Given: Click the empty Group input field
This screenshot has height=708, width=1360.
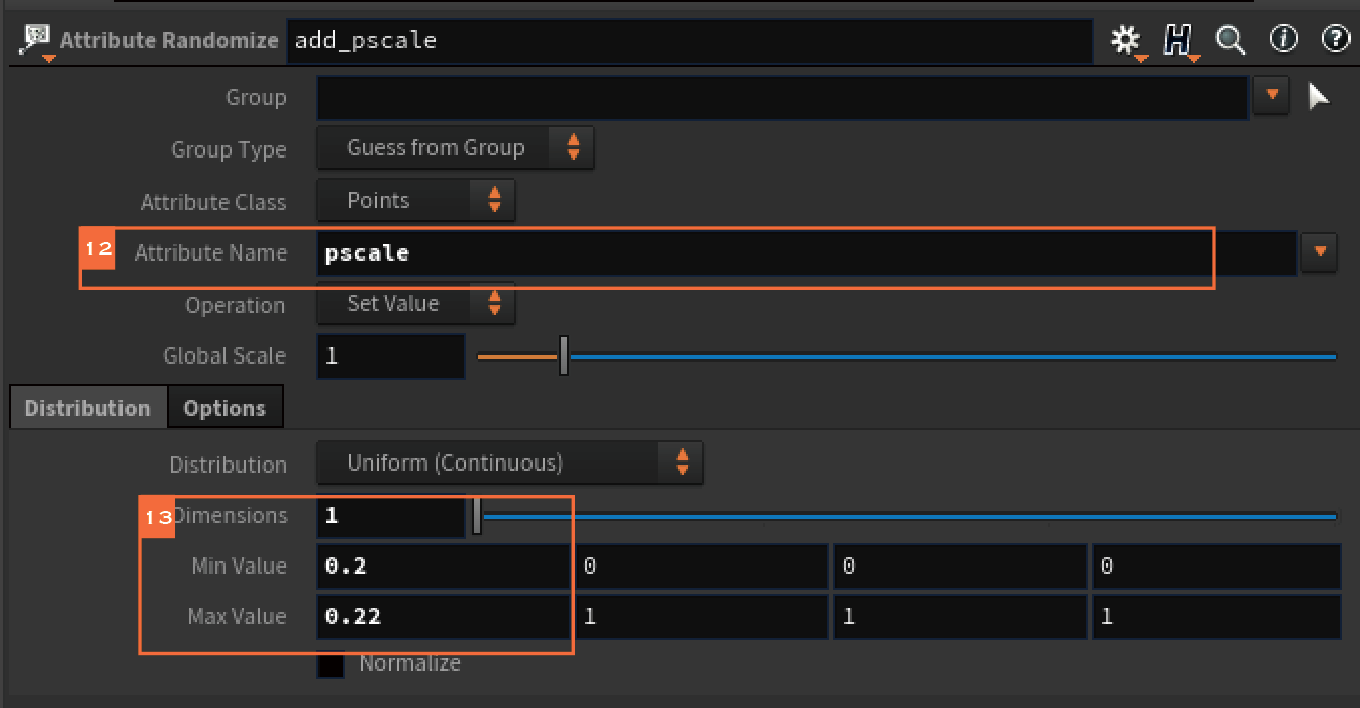Looking at the screenshot, I should [x=783, y=97].
